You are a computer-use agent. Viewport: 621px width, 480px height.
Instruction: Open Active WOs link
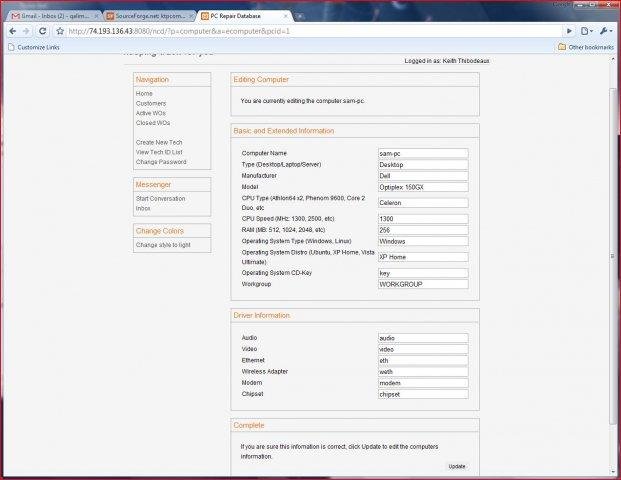pos(151,113)
